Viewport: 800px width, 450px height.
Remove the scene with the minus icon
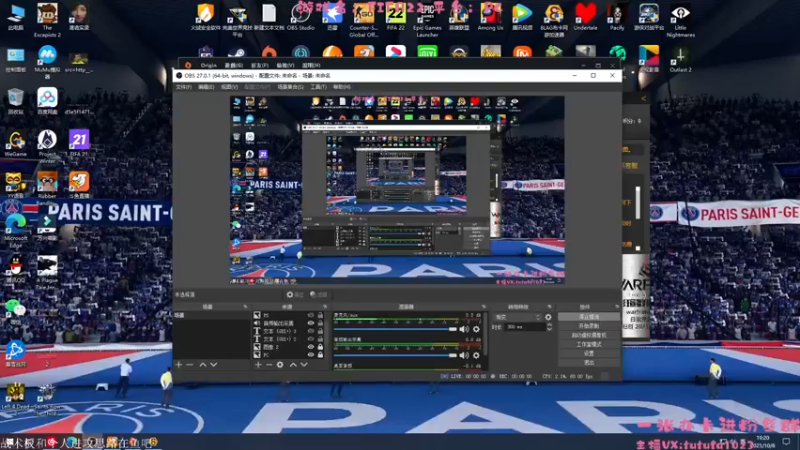point(190,365)
